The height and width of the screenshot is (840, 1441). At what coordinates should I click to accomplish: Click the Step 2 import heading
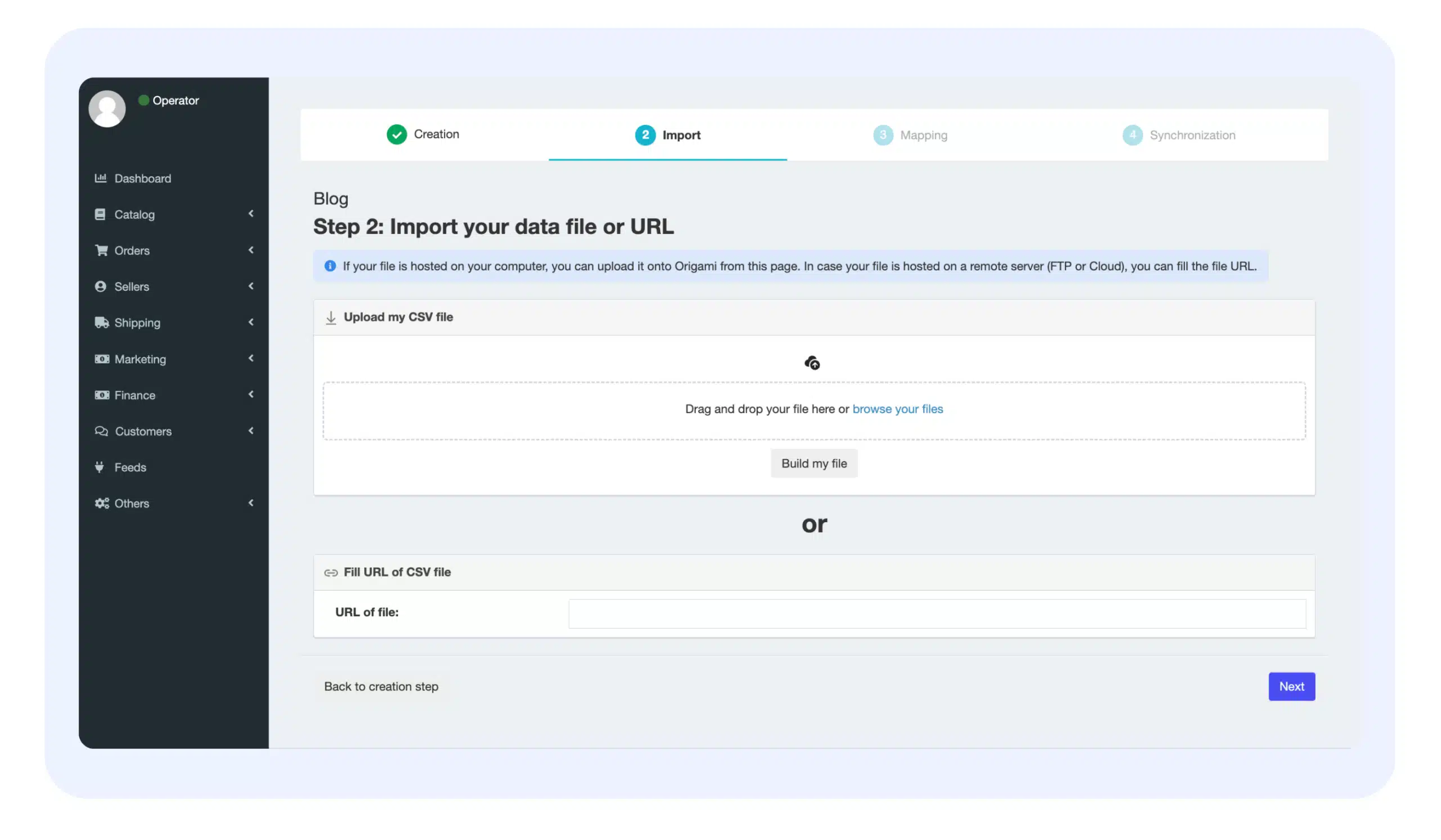(x=494, y=226)
